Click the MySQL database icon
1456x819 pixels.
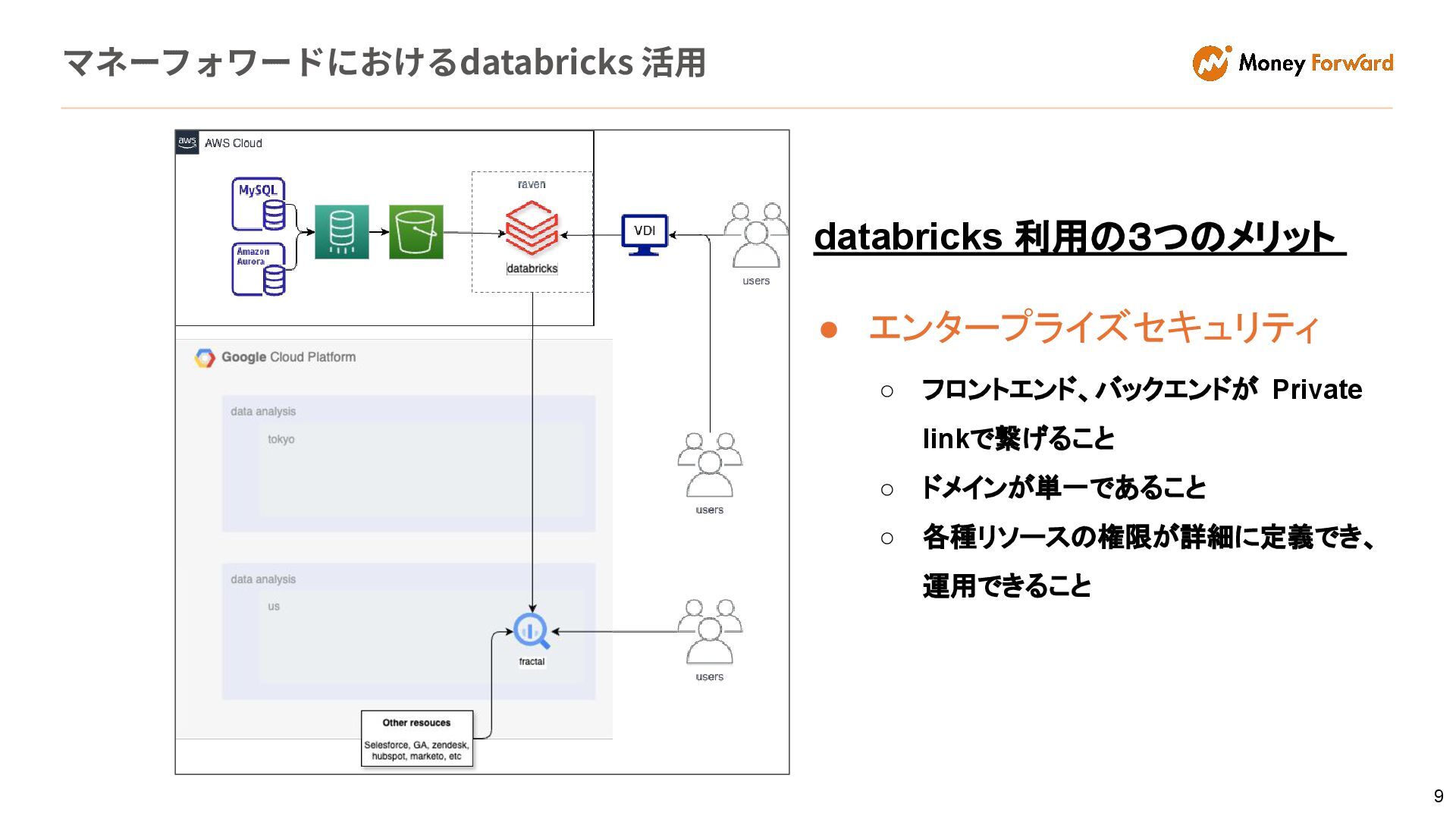click(259, 203)
